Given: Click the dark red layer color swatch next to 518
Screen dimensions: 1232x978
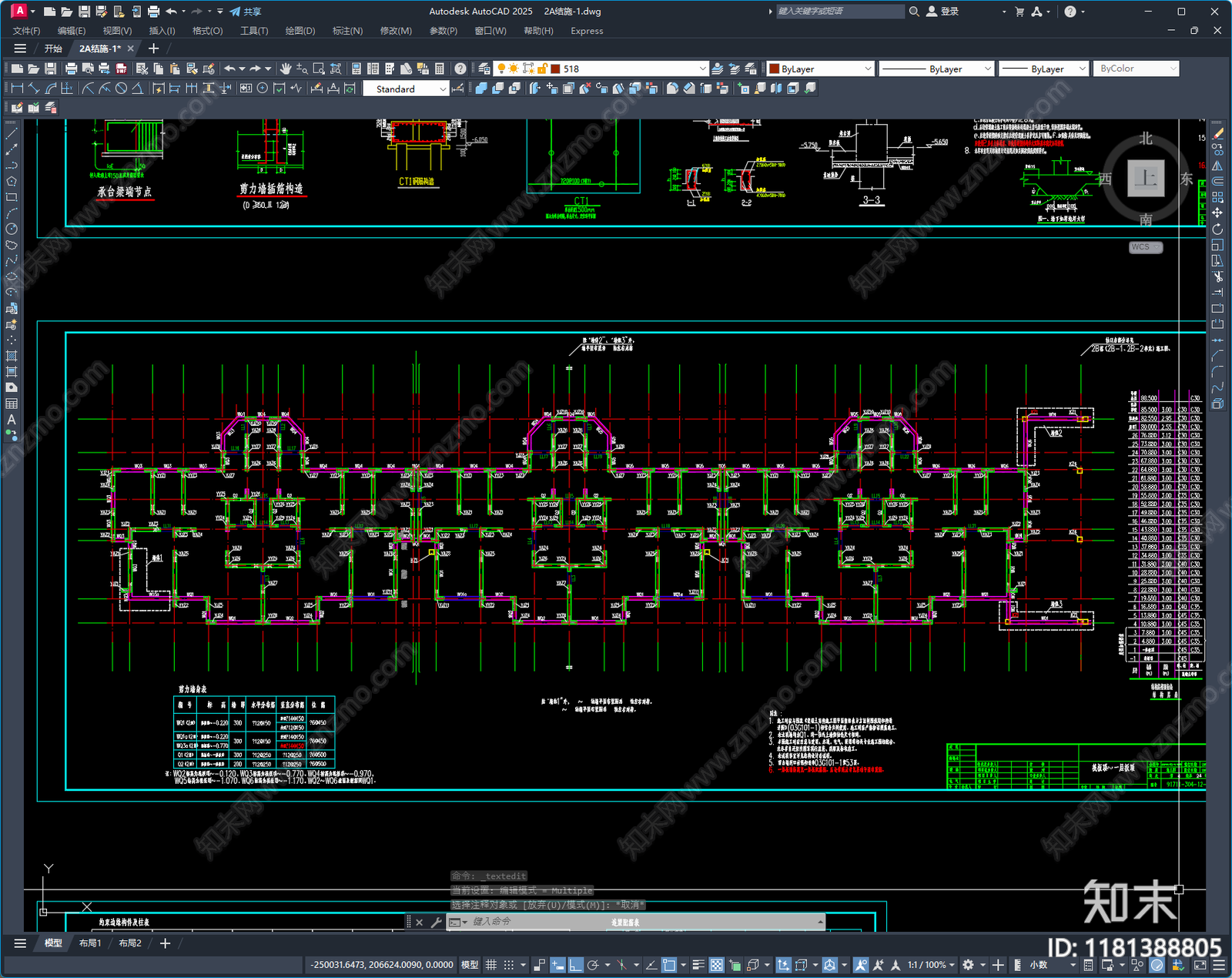Looking at the screenshot, I should tap(555, 69).
